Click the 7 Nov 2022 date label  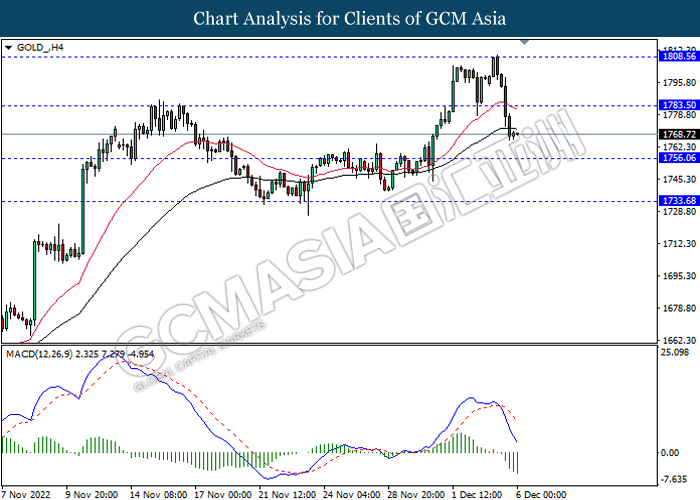point(27,495)
